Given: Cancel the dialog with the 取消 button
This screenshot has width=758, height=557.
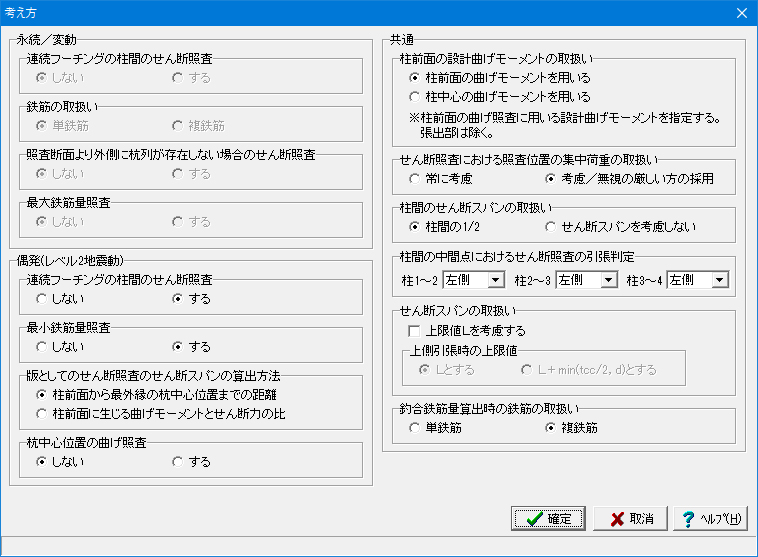Looking at the screenshot, I should [630, 519].
